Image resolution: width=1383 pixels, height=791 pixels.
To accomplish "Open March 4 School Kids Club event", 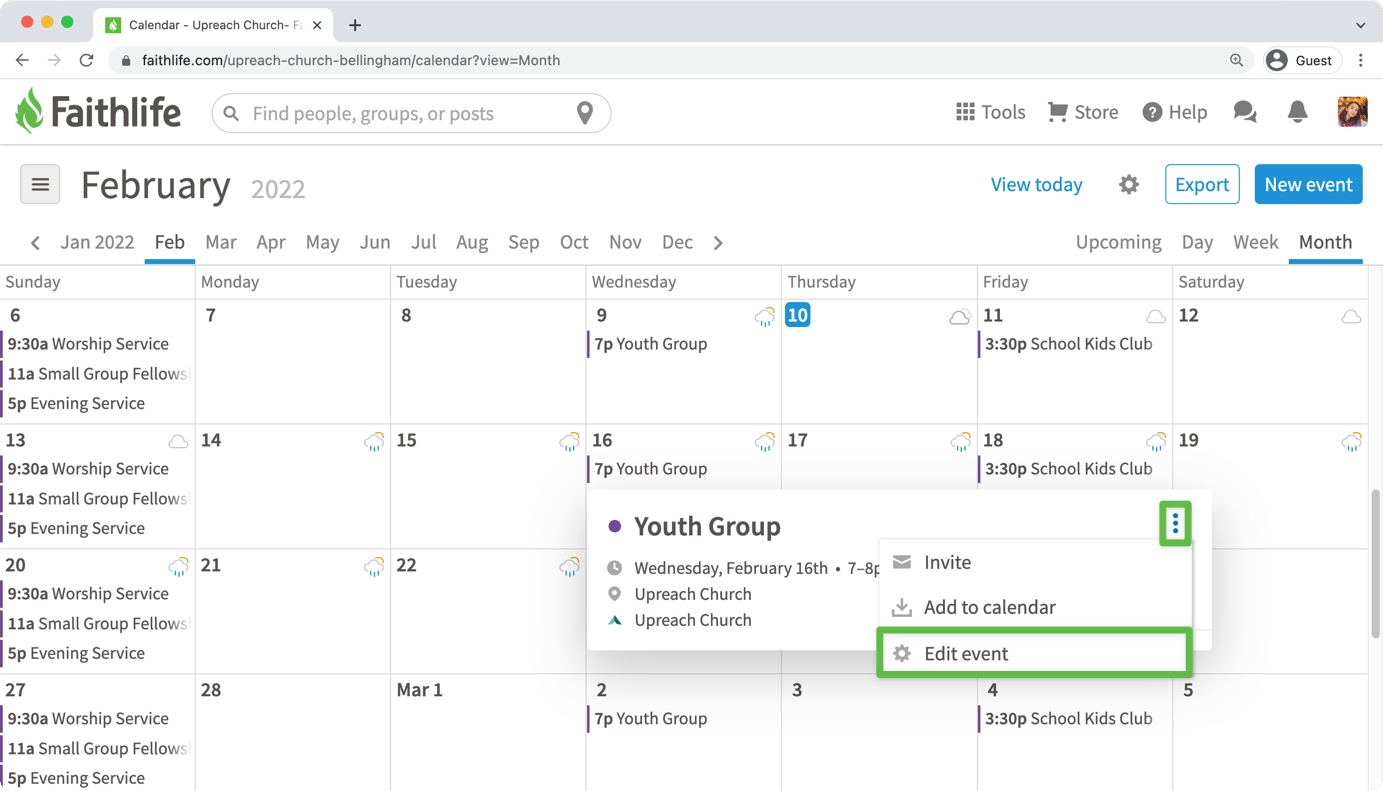I will click(x=1068, y=718).
